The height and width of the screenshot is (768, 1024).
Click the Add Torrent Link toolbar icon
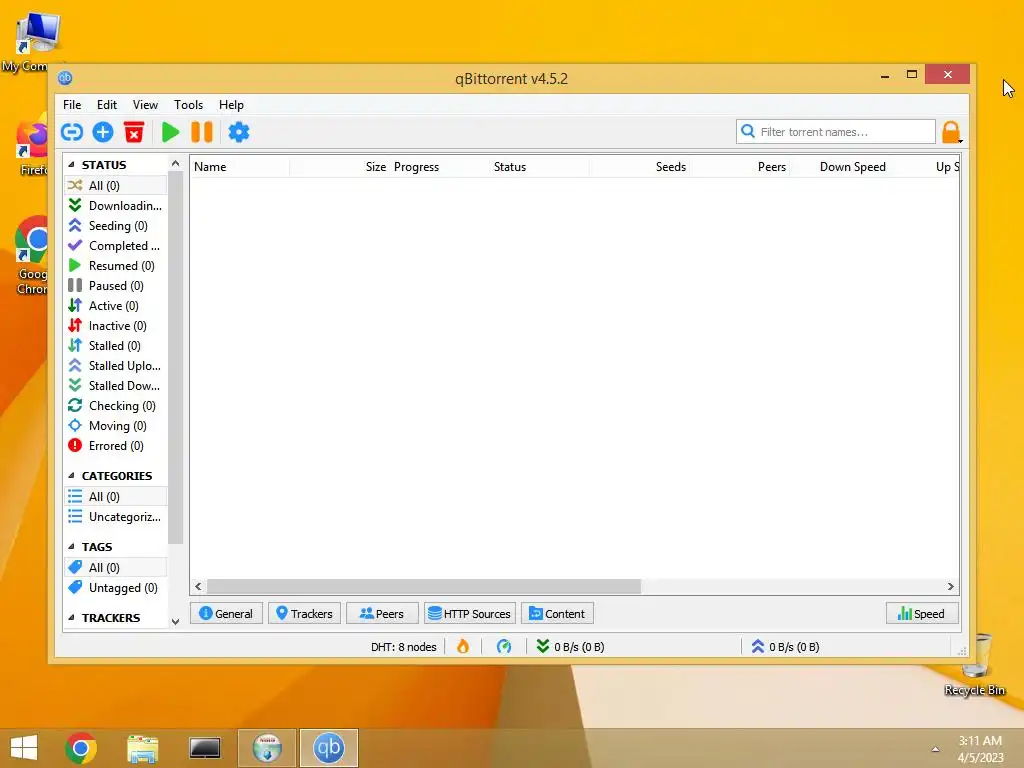72,133
